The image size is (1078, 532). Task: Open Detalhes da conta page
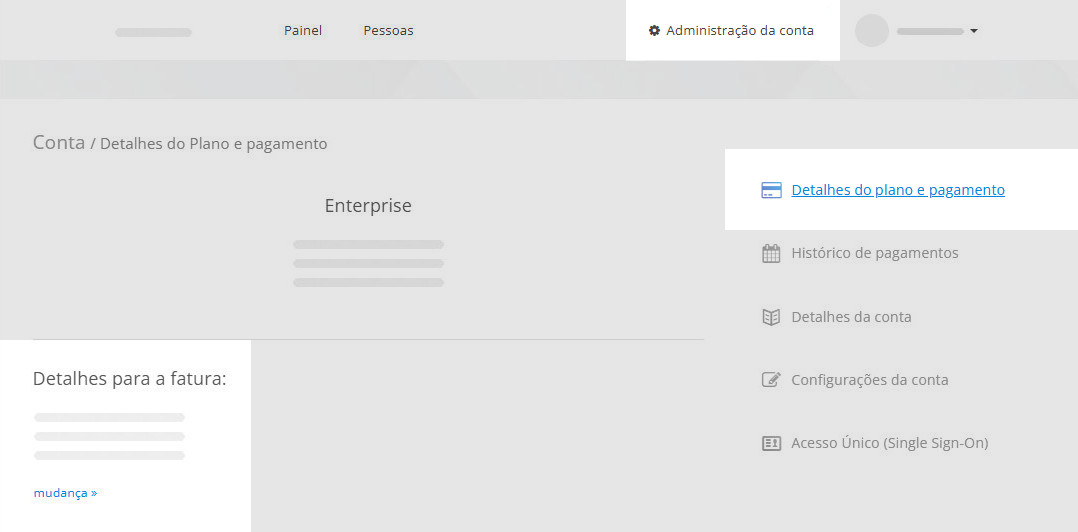tap(851, 318)
